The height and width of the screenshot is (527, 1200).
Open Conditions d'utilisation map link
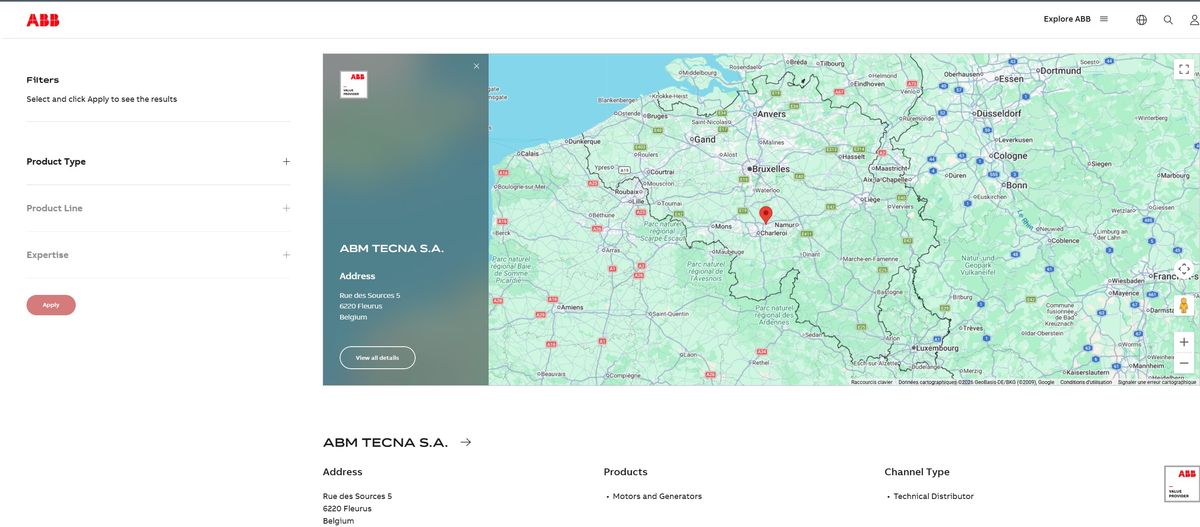click(1086, 382)
